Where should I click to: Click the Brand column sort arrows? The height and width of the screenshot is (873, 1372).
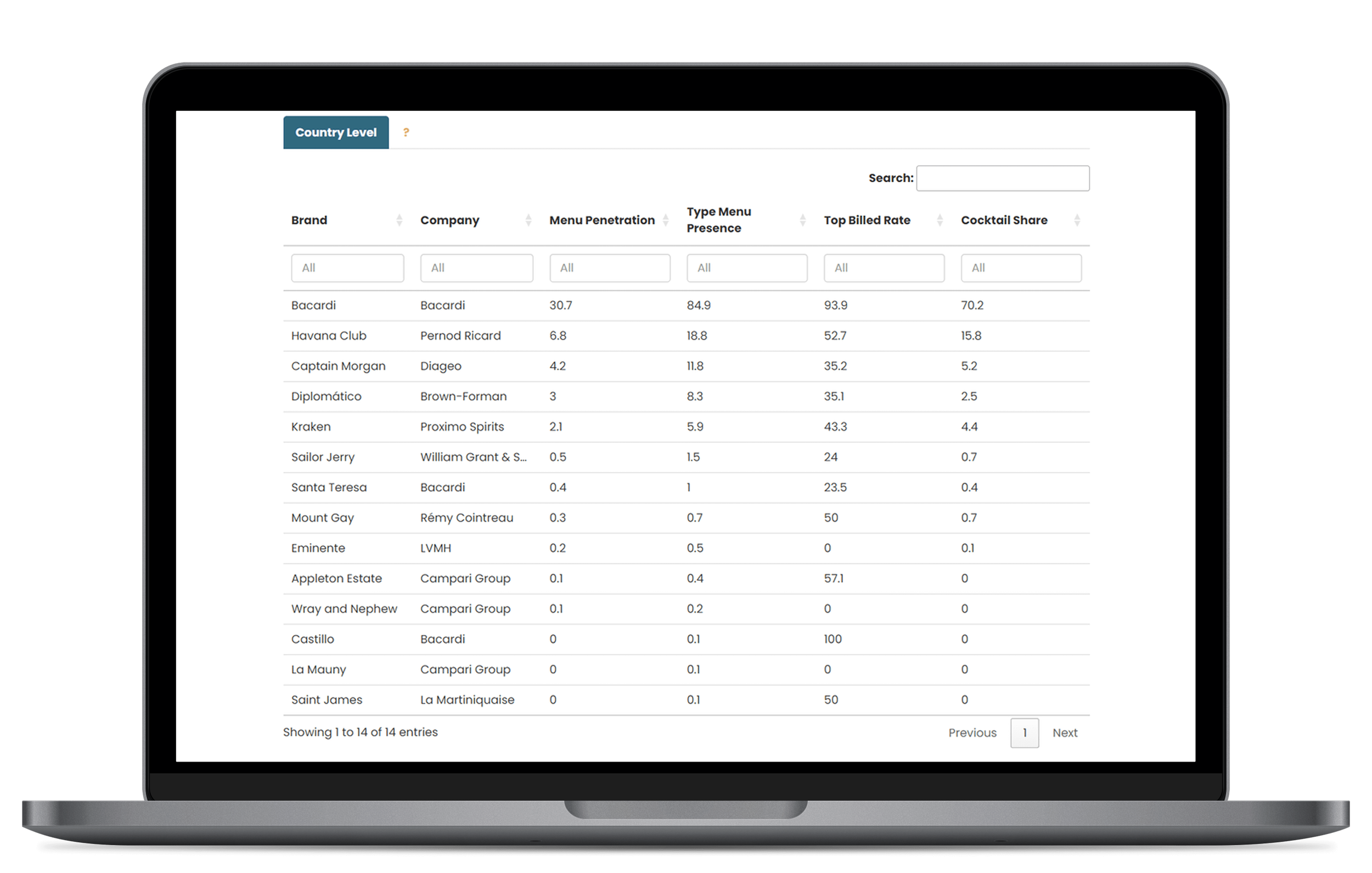[399, 220]
